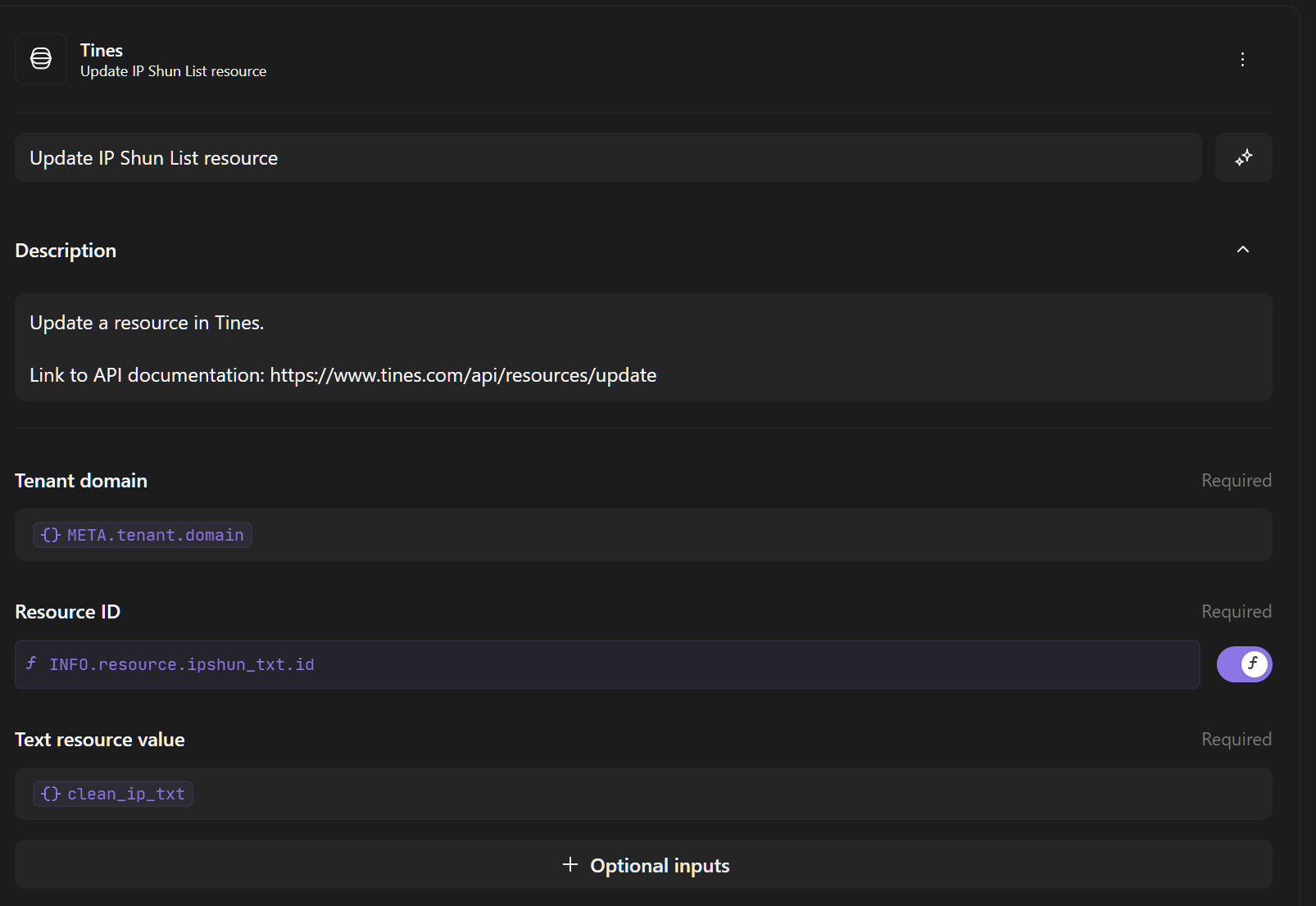
Task: Click empty area of Tenant domain field
Action: (x=737, y=535)
